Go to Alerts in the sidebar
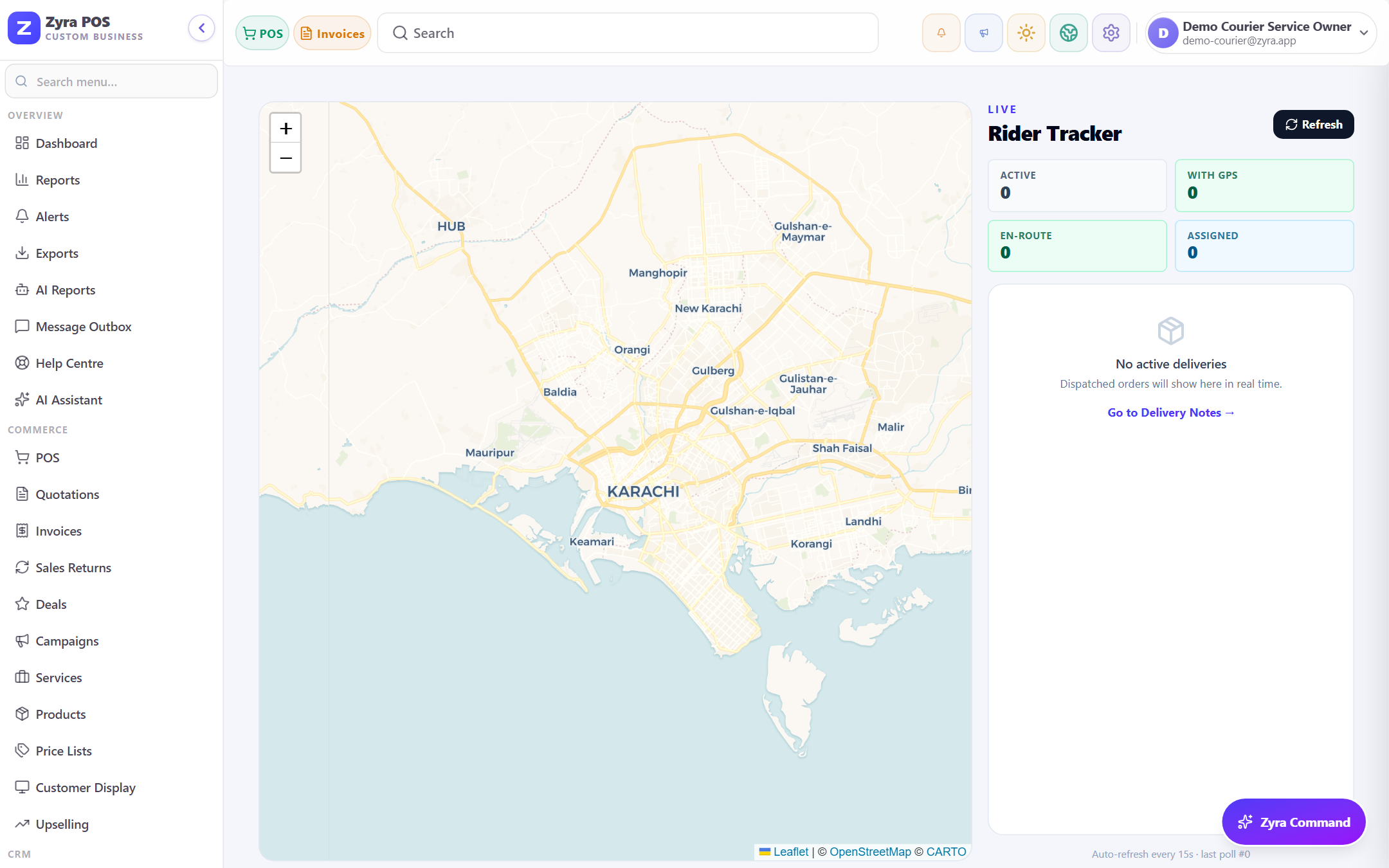The height and width of the screenshot is (868, 1389). tap(111, 217)
